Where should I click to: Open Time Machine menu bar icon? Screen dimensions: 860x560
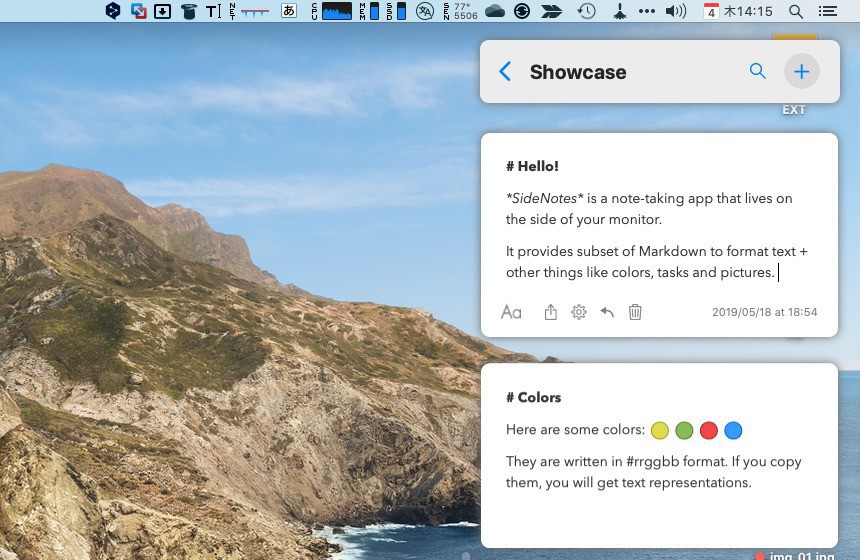click(x=587, y=11)
